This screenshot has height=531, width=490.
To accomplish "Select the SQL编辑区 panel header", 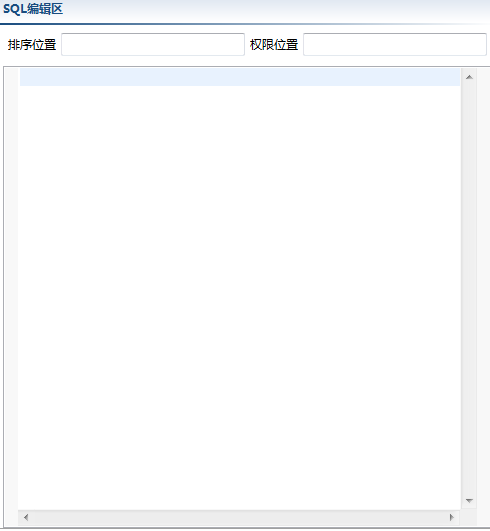I will pos(33,9).
